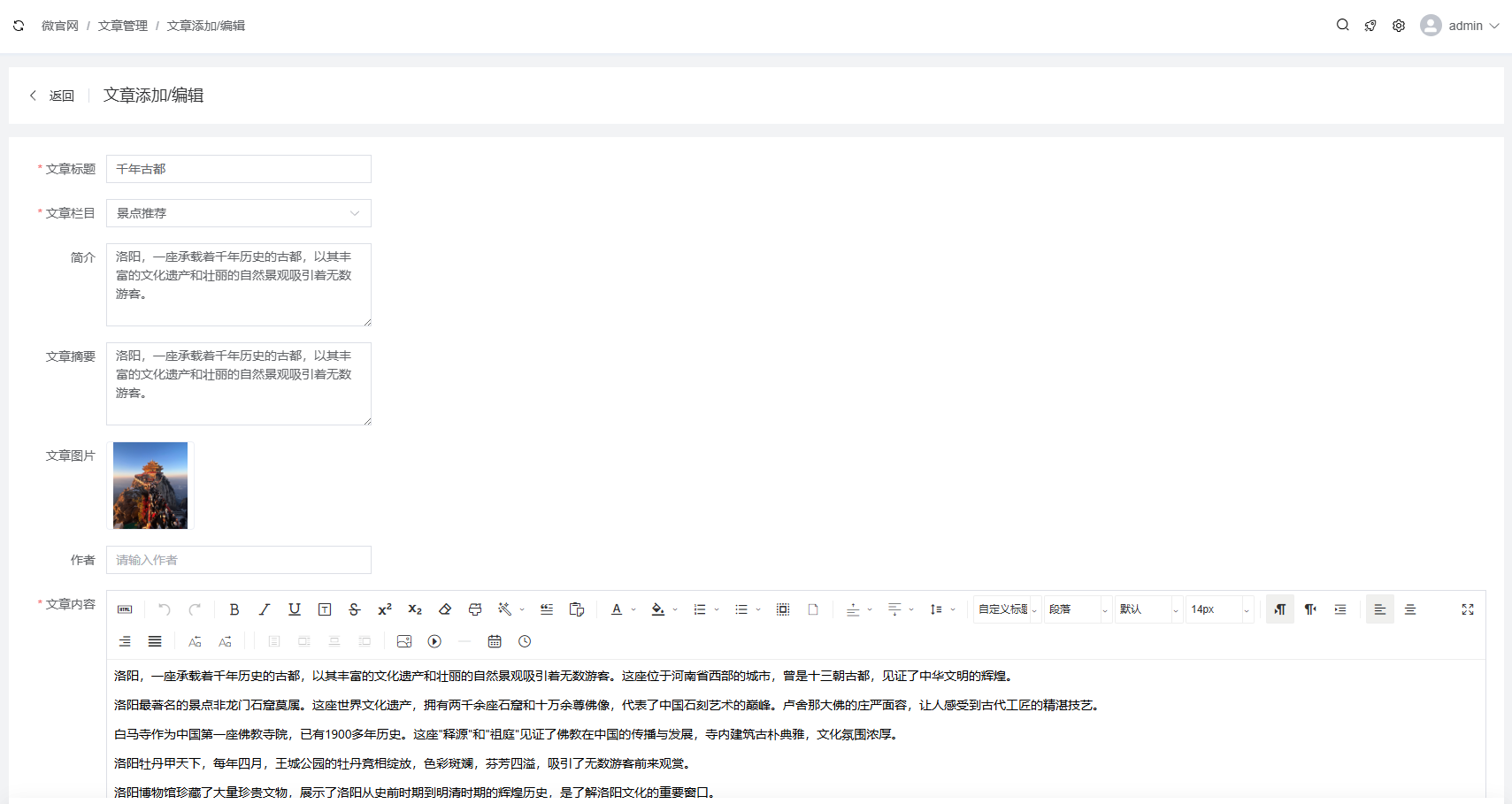Insert an unordered bullet list
This screenshot has height=804, width=1512.
(741, 609)
